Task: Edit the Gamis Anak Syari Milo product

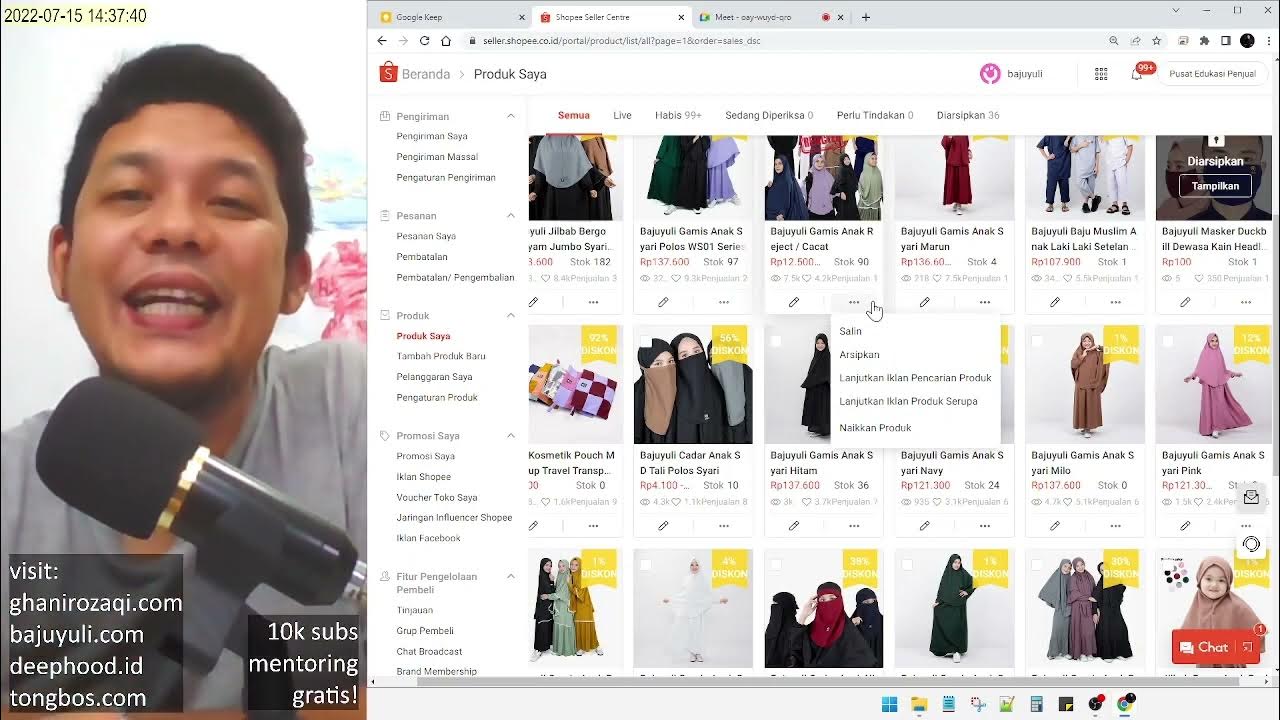Action: click(x=1055, y=526)
